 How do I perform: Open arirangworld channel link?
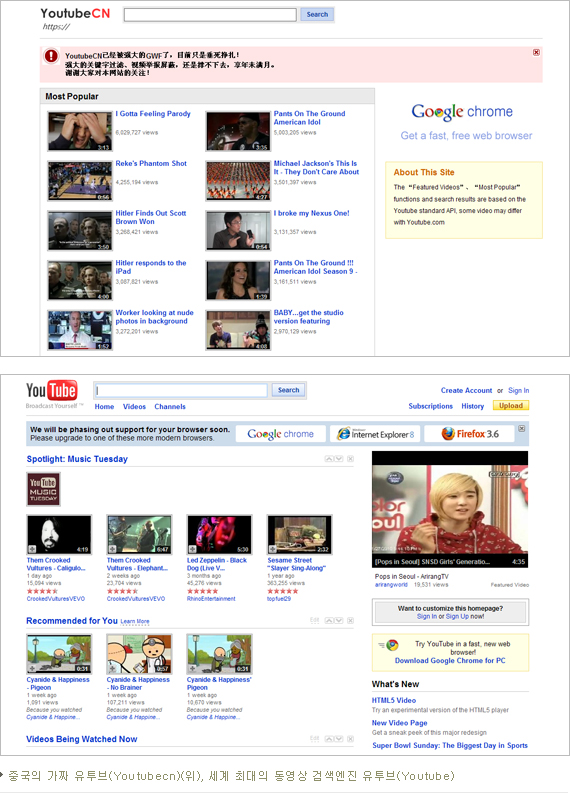[x=391, y=585]
